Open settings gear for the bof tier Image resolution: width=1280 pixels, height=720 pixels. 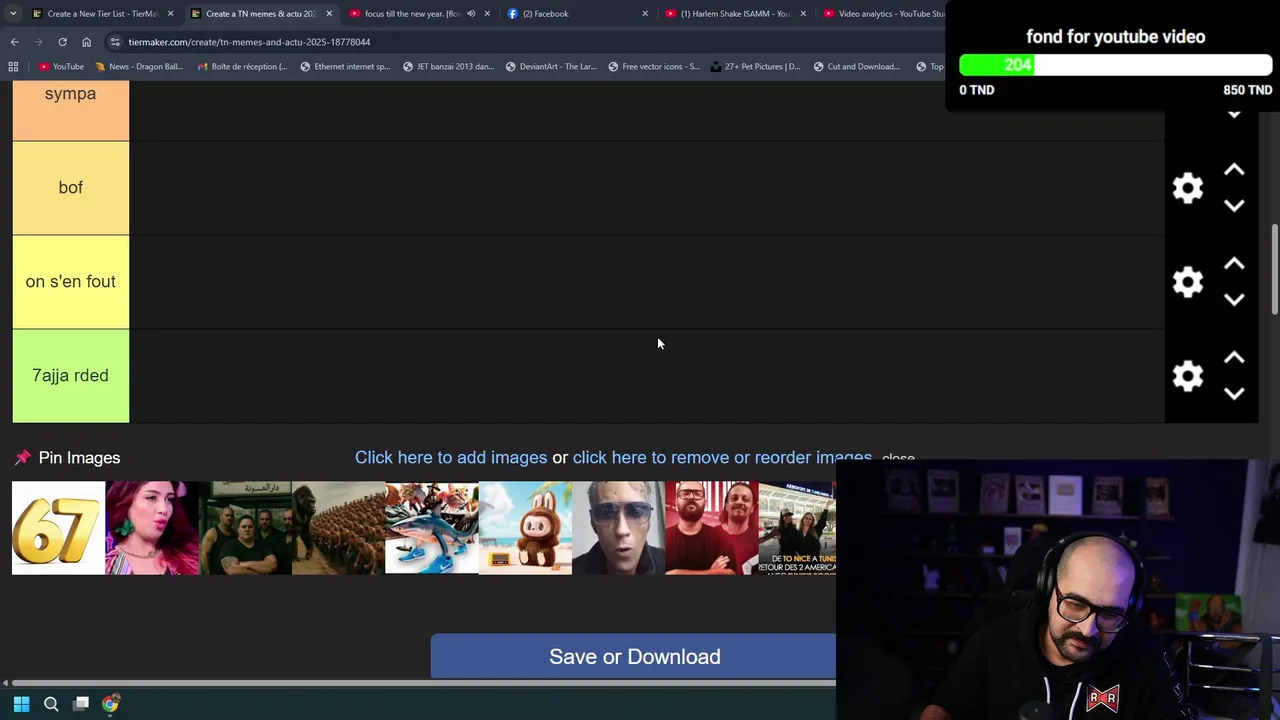1187,188
